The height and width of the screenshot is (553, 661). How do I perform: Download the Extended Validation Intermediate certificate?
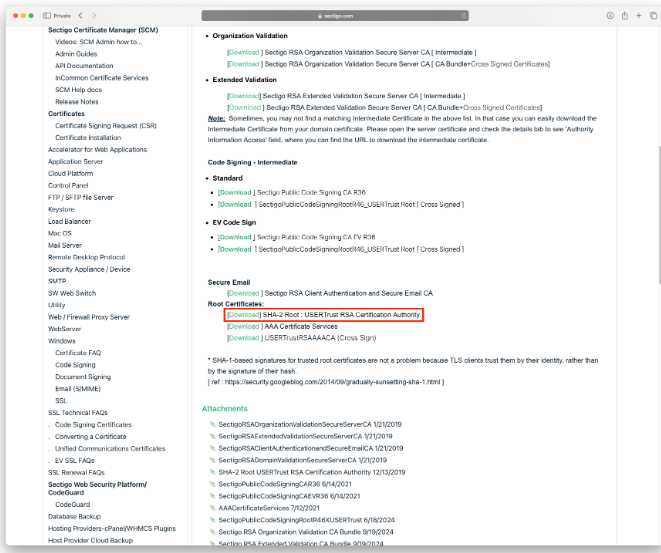[x=244, y=96]
